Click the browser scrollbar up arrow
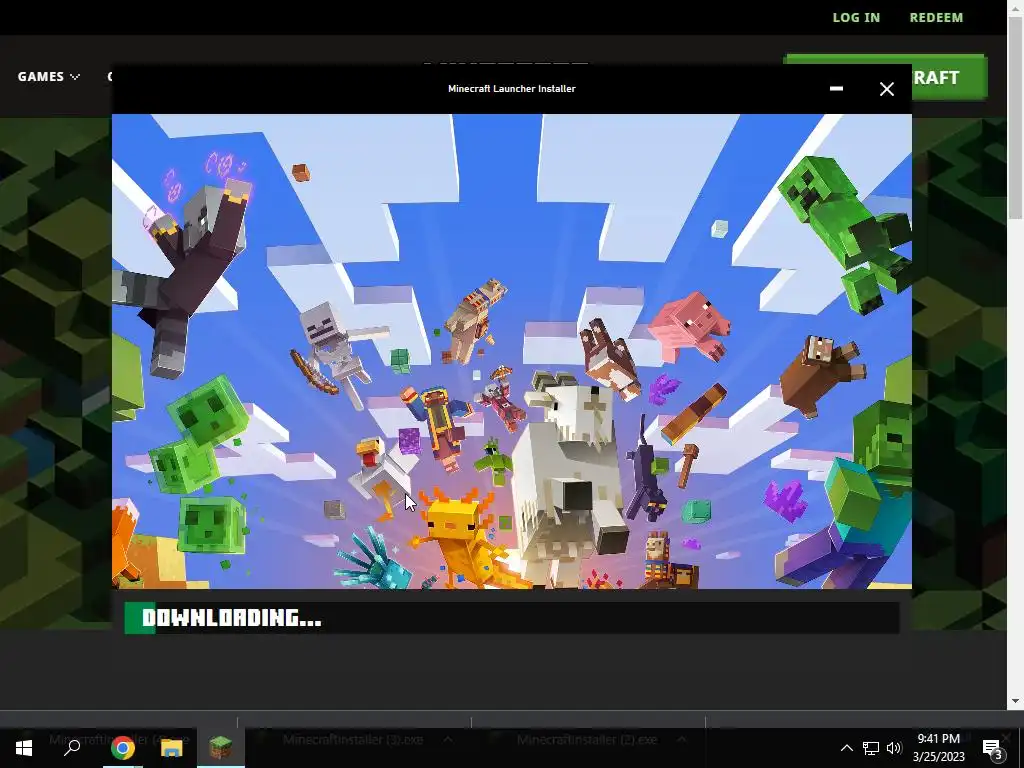The height and width of the screenshot is (768, 1024). (1016, 8)
